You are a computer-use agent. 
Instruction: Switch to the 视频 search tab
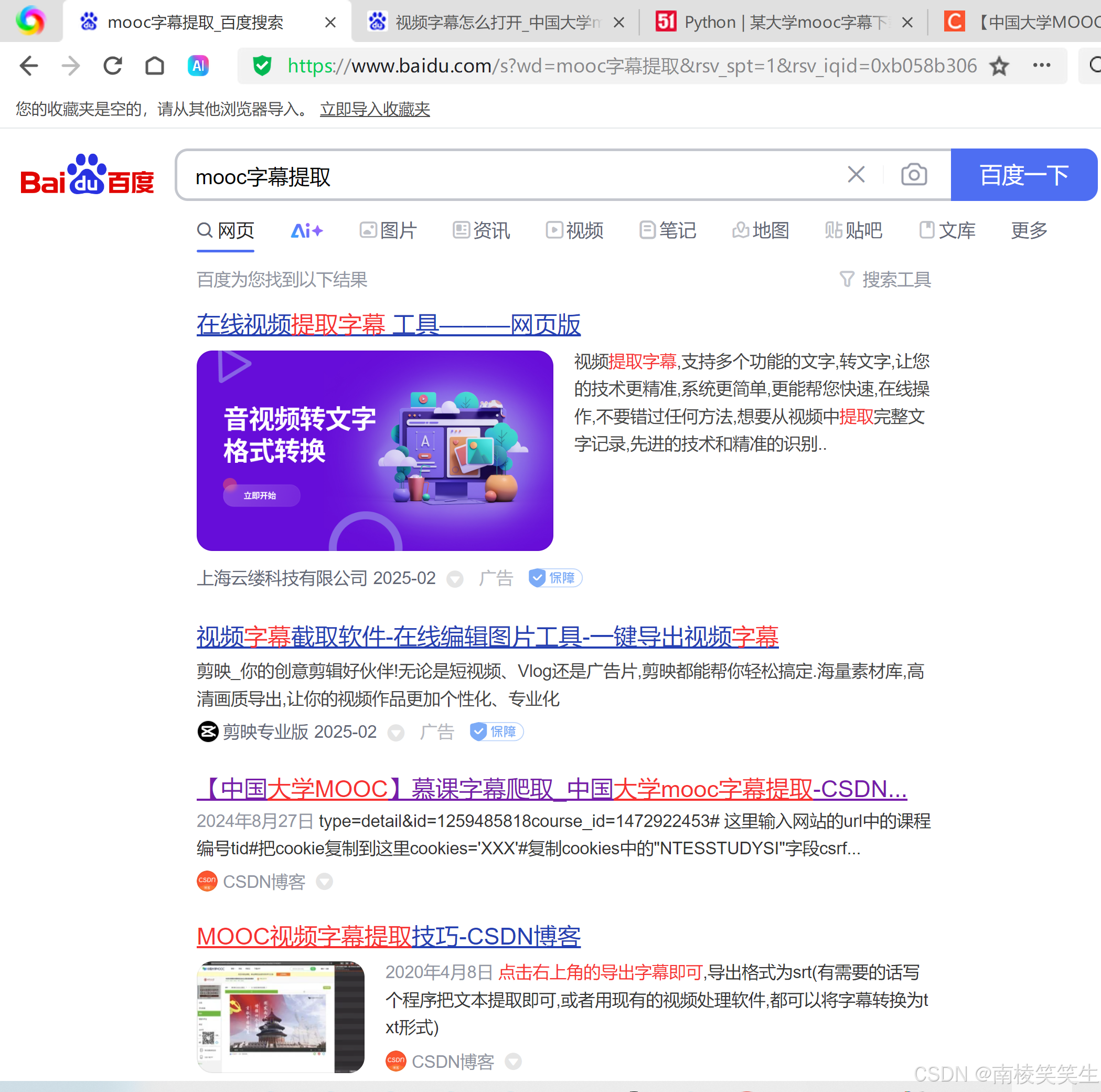574,230
